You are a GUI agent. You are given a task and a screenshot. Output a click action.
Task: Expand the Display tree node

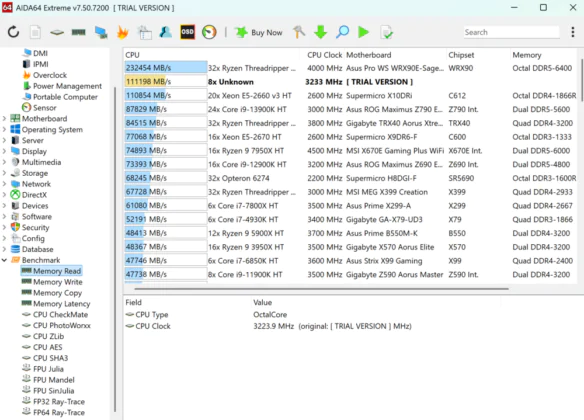pos(4,151)
